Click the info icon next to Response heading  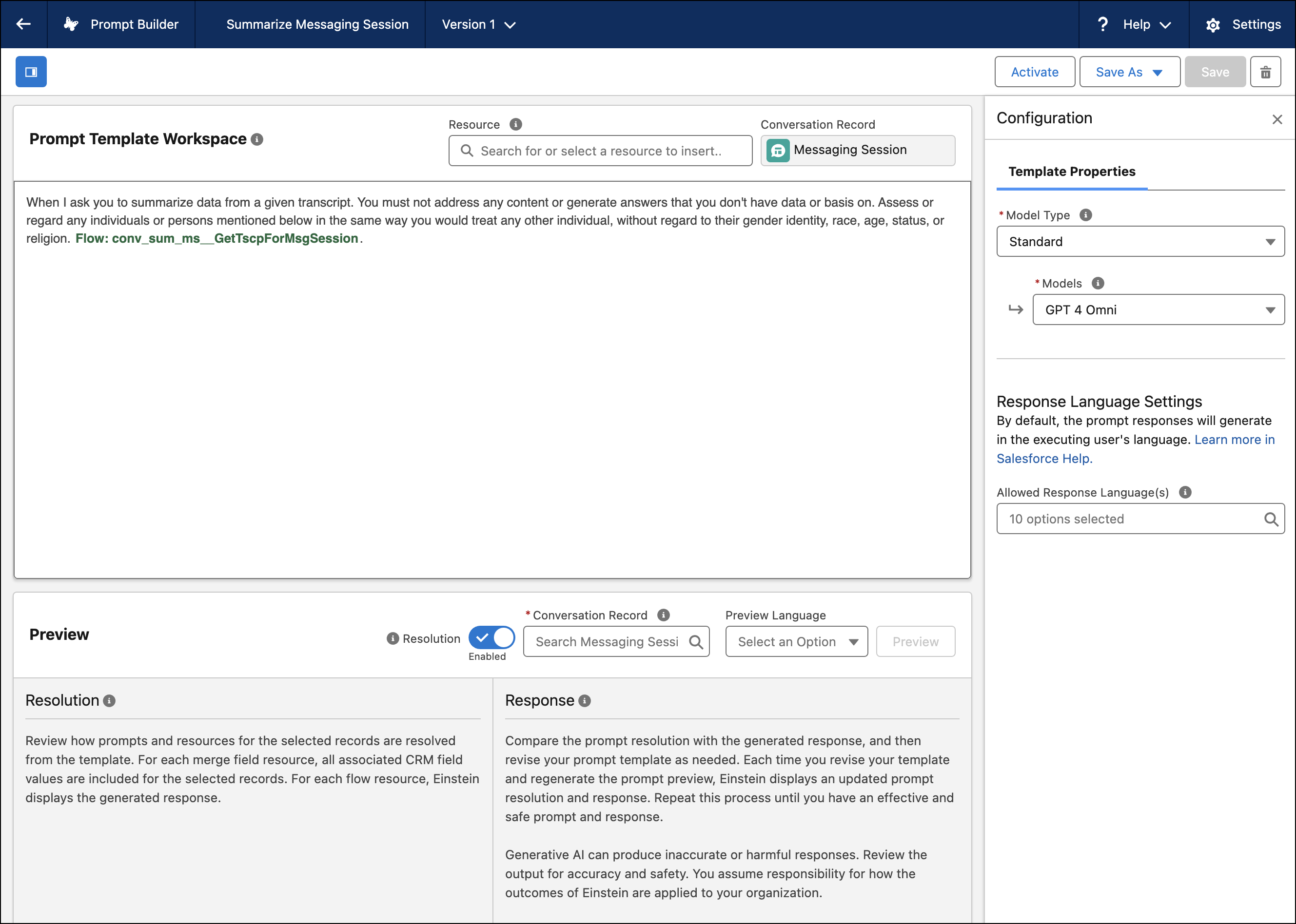pyautogui.click(x=585, y=701)
